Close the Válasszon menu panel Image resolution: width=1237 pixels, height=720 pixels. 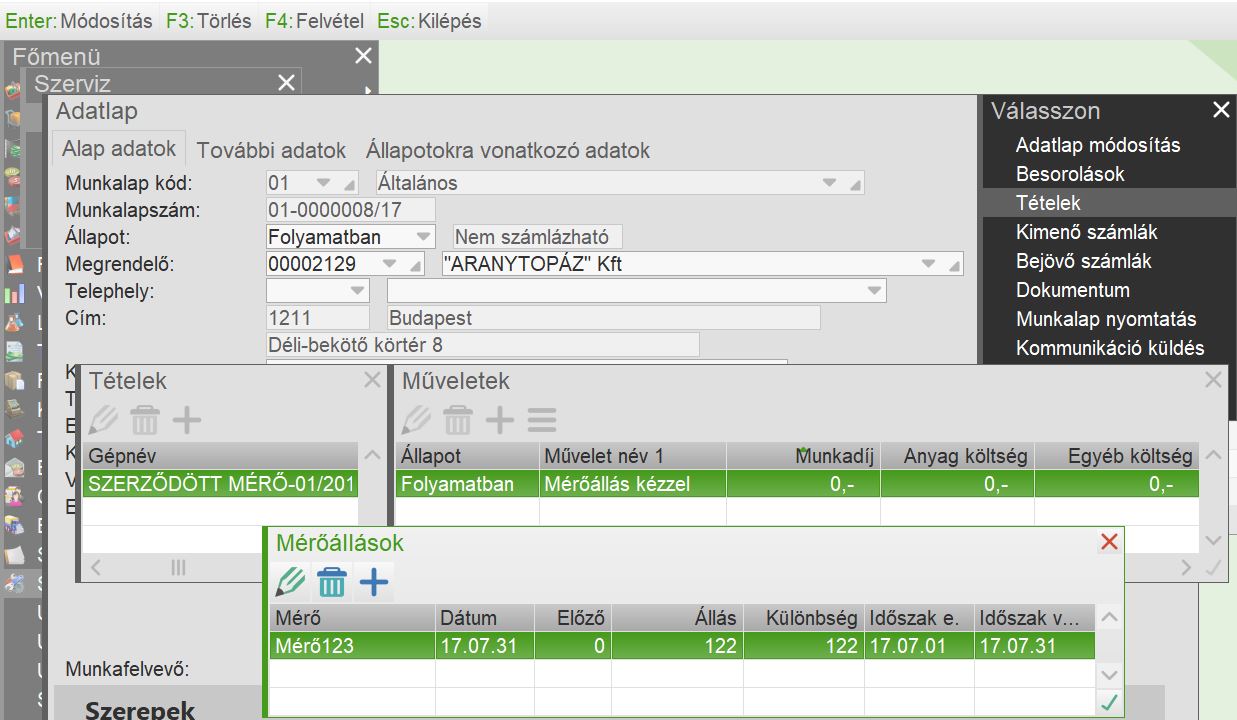click(1221, 110)
